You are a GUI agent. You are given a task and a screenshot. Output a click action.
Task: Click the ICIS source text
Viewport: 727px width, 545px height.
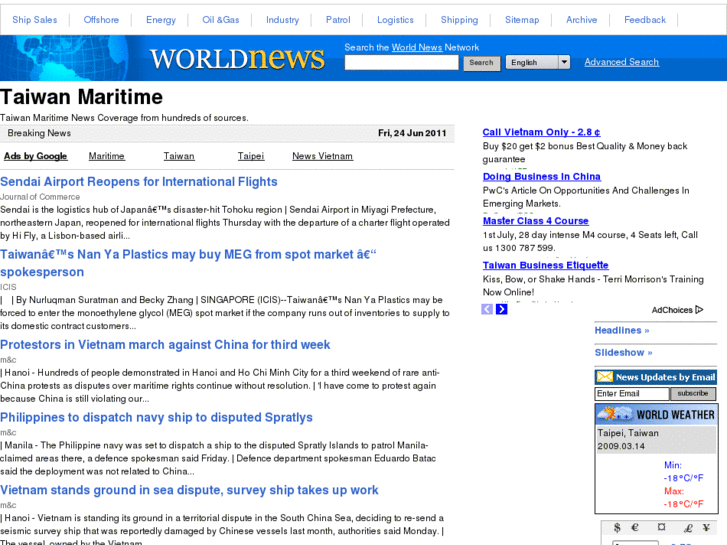[8, 287]
